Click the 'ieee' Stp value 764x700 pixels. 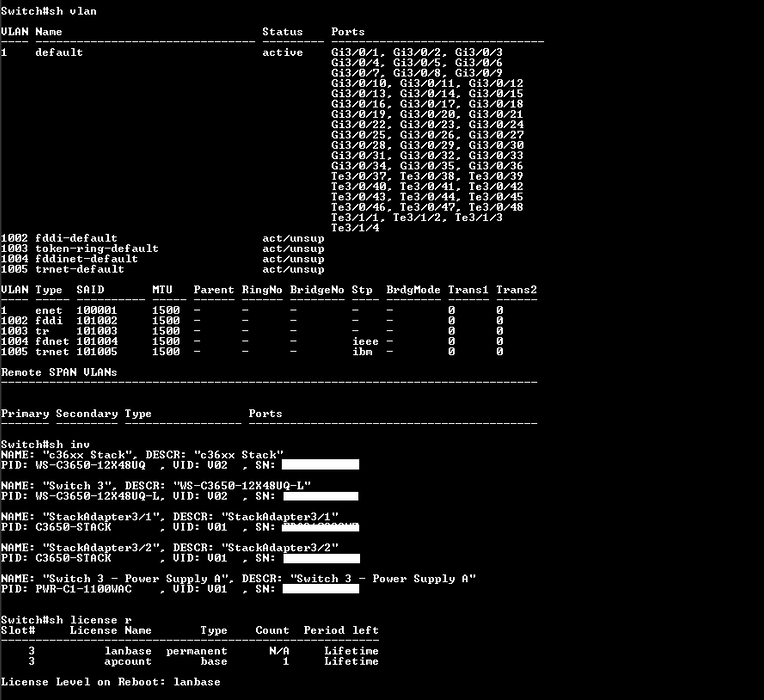click(365, 341)
